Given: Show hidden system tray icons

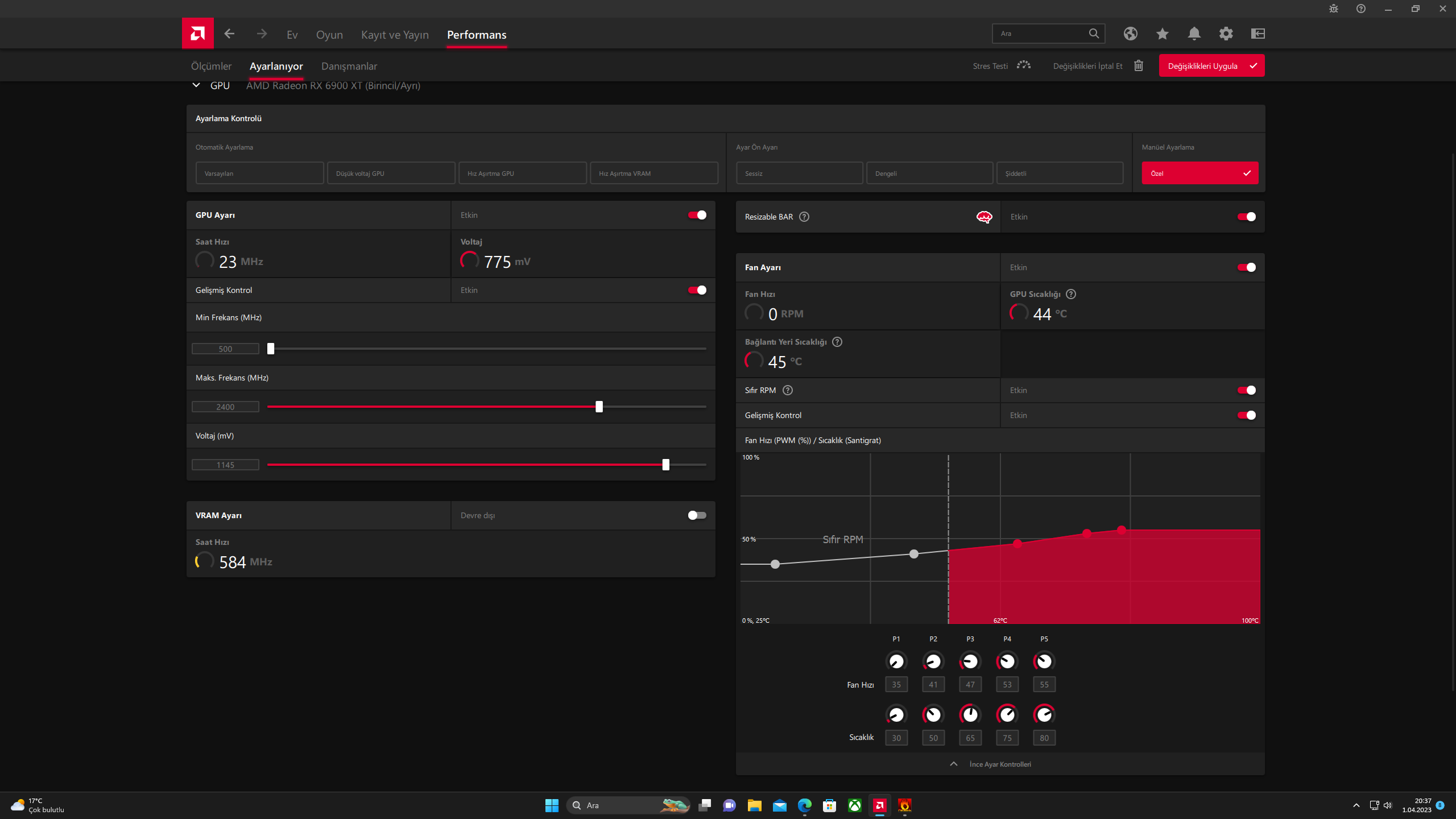Looking at the screenshot, I should tap(1356, 805).
